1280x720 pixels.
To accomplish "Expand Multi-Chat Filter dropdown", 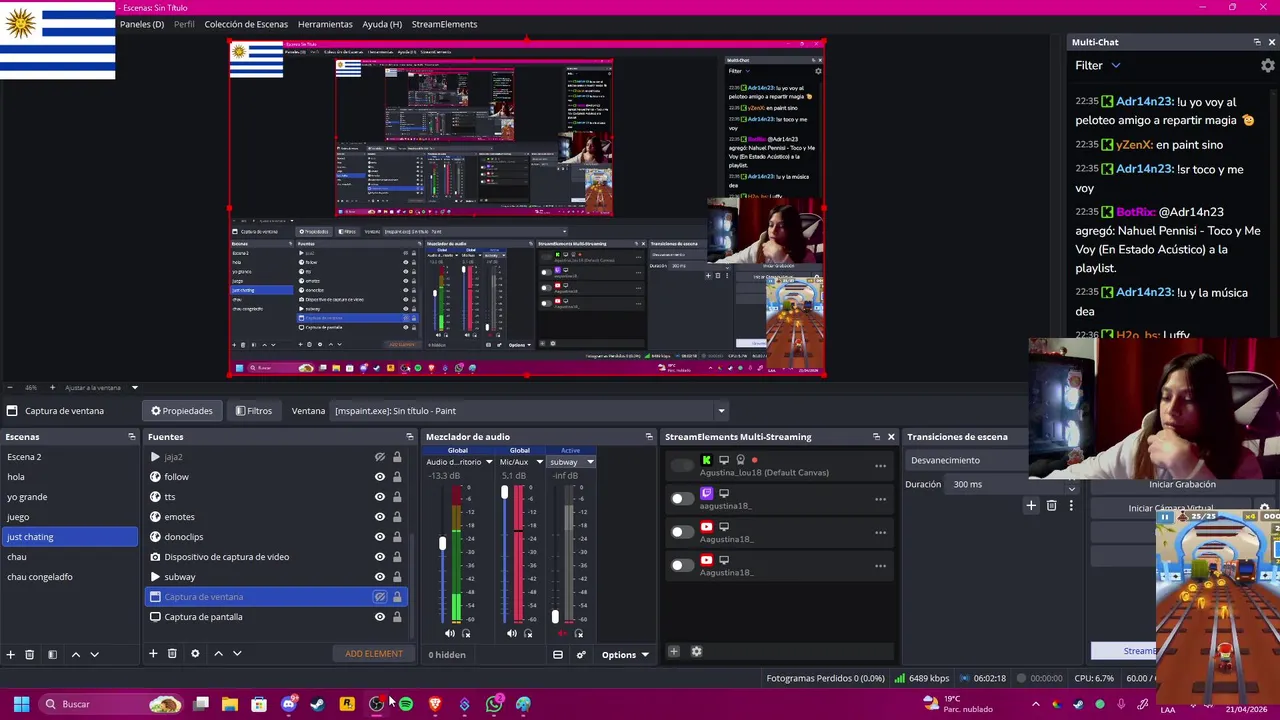I will (x=1098, y=66).
